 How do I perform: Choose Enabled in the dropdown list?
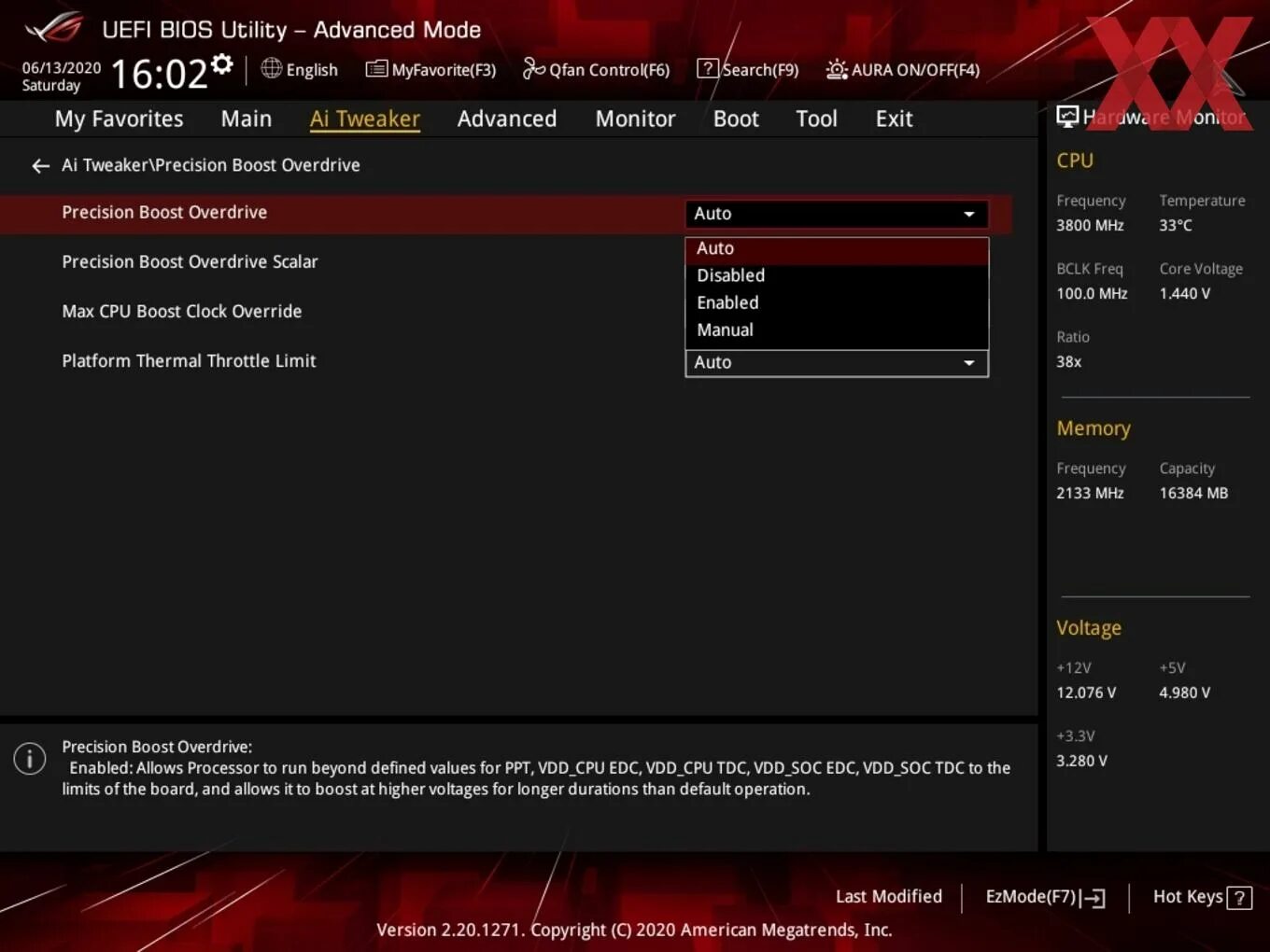tap(837, 302)
